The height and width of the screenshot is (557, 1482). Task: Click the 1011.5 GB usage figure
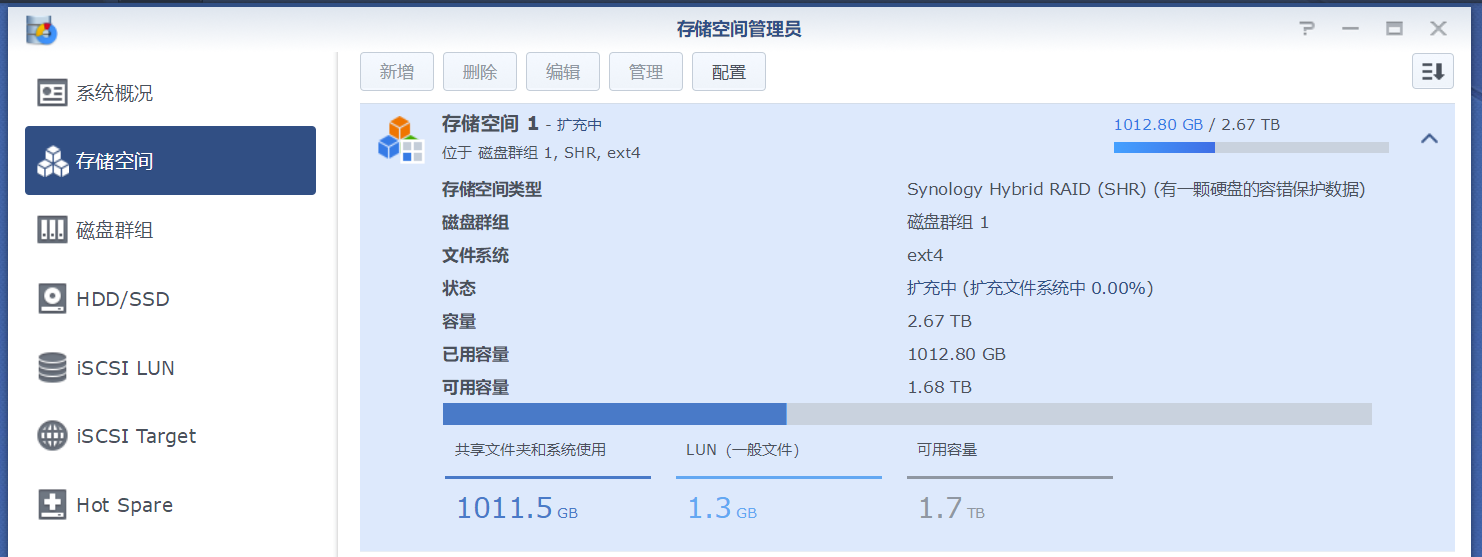517,508
